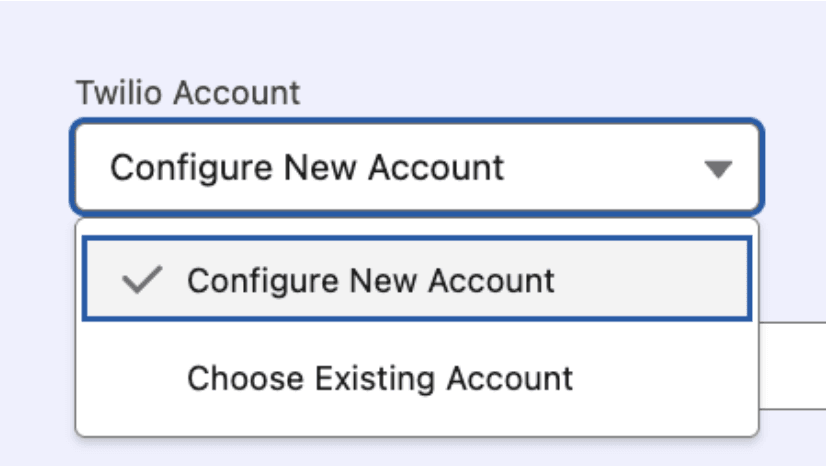
Task: Click the checkmark icon beside Configure New Account
Action: click(142, 281)
